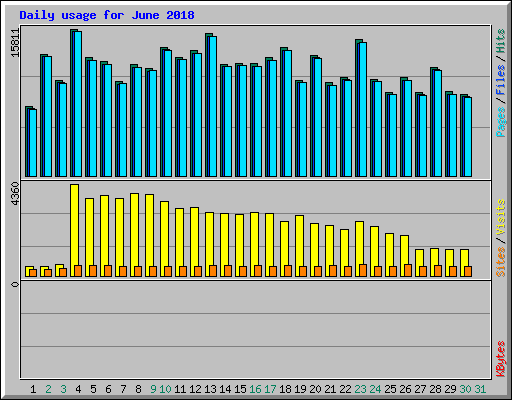Click the tallest cyan bar for day 4
This screenshot has height=400, width=512.
[78, 104]
